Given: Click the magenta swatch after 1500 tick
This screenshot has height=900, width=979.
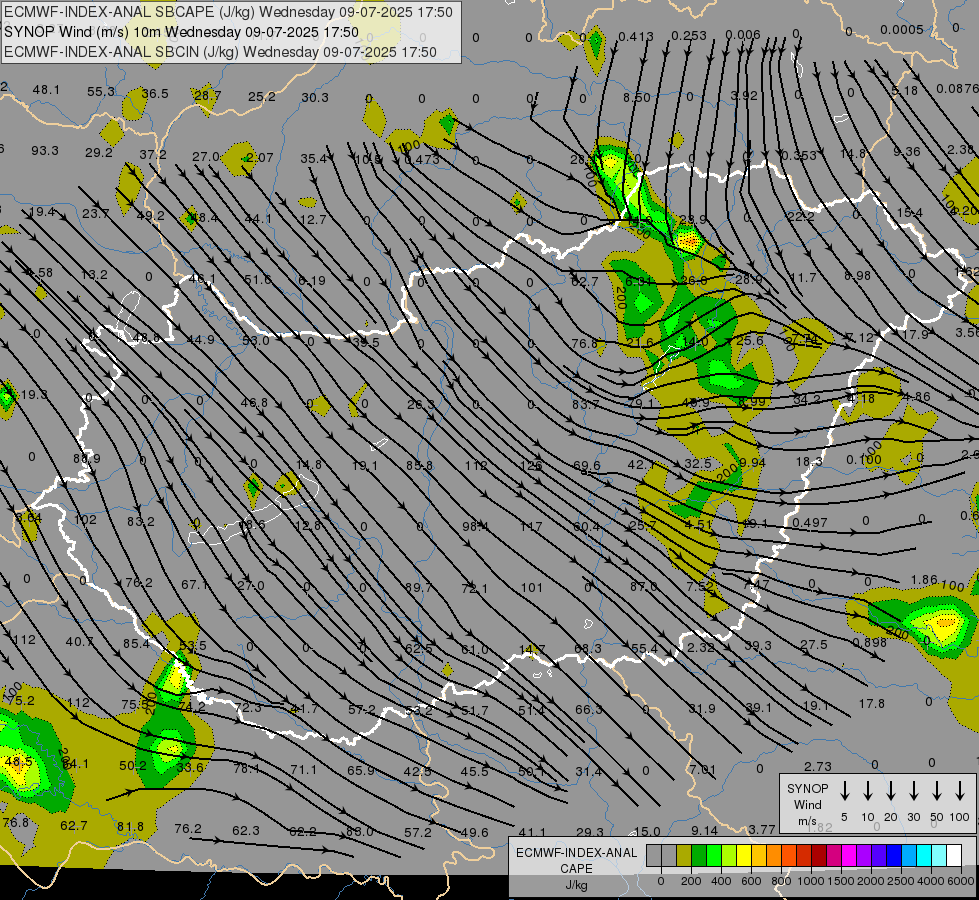Looking at the screenshot, I should (x=849, y=855).
